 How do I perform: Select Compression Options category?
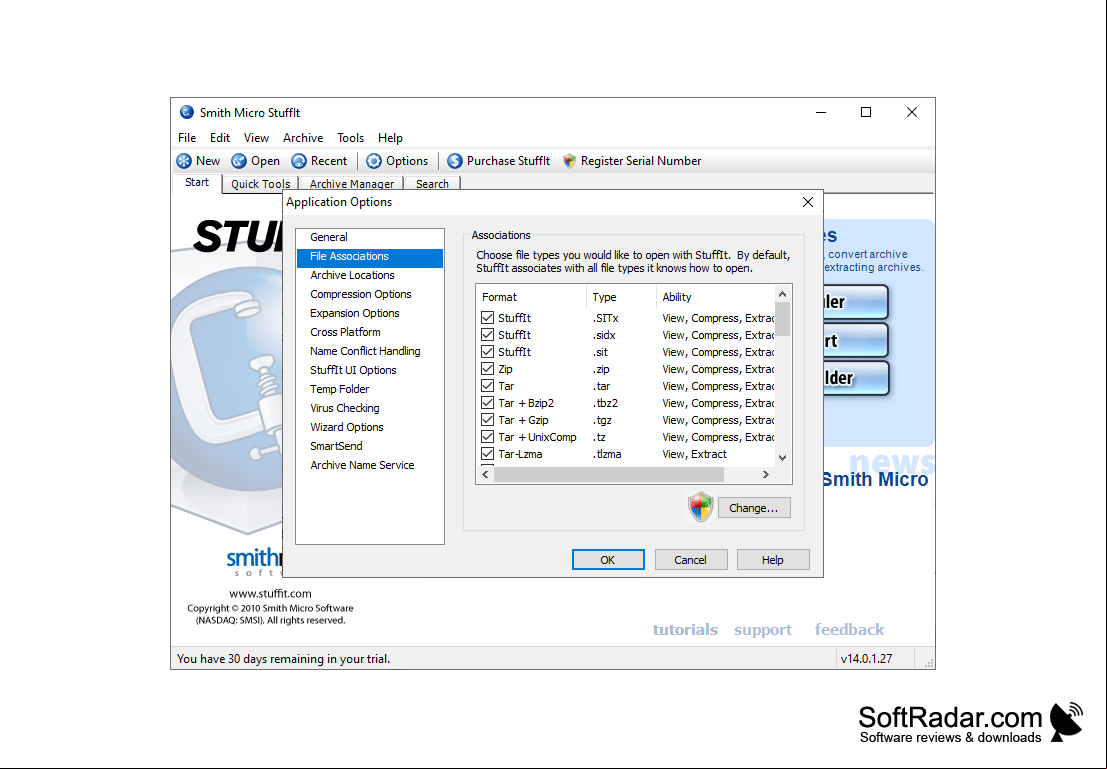[x=370, y=294]
